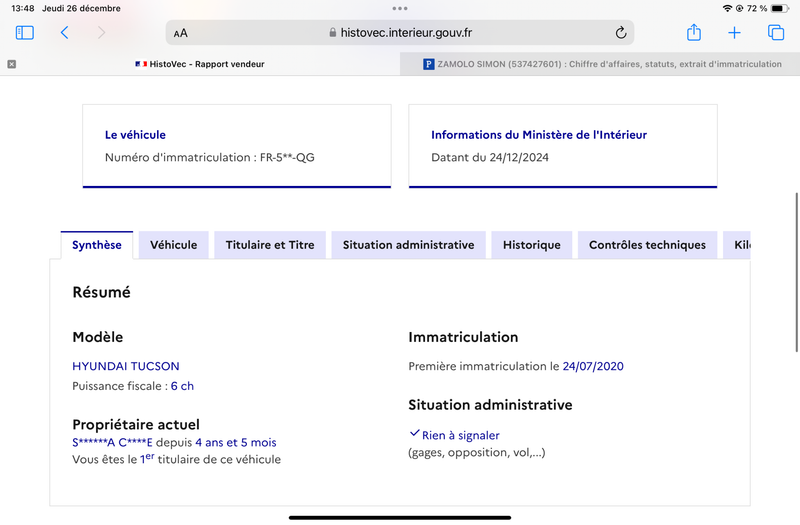Go back to the previous page
Viewport: 800px width, 525px height.
pos(64,33)
